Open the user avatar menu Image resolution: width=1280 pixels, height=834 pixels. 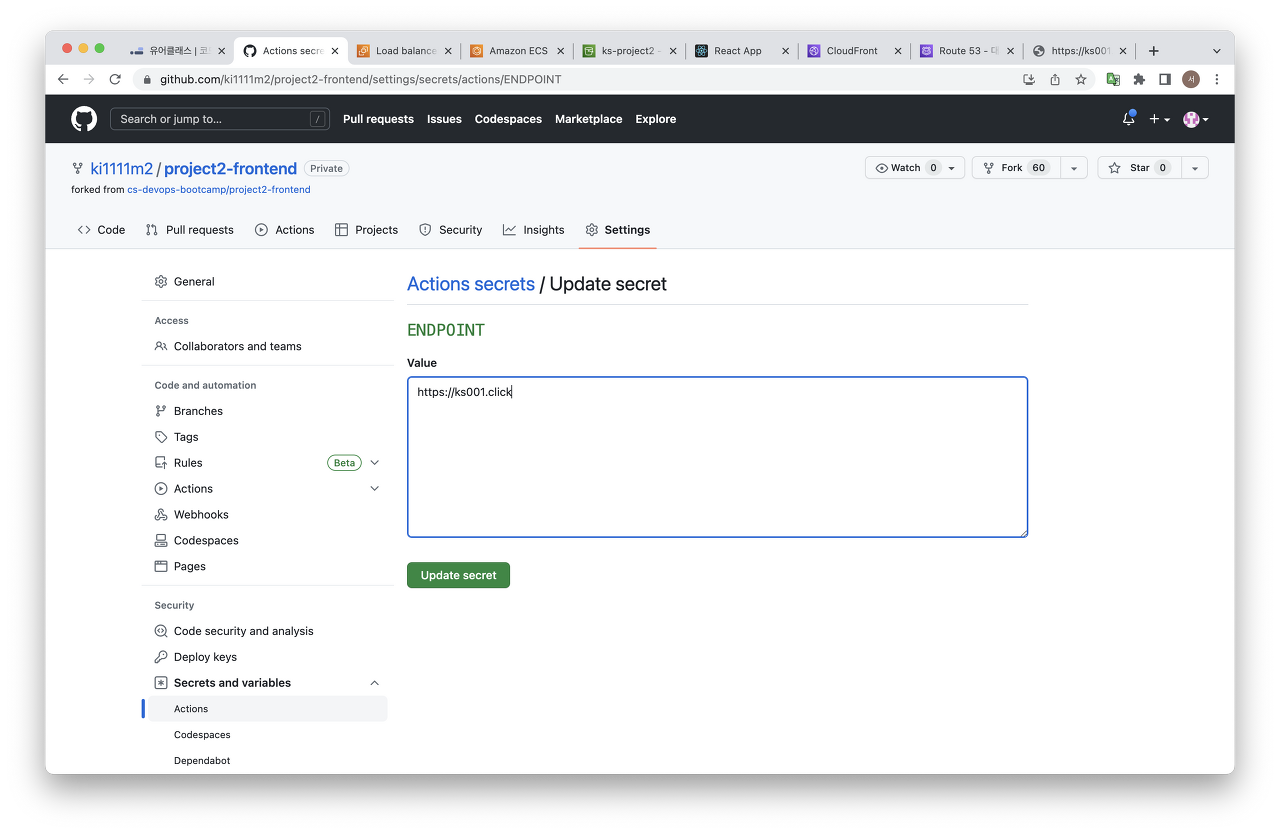(x=1195, y=119)
